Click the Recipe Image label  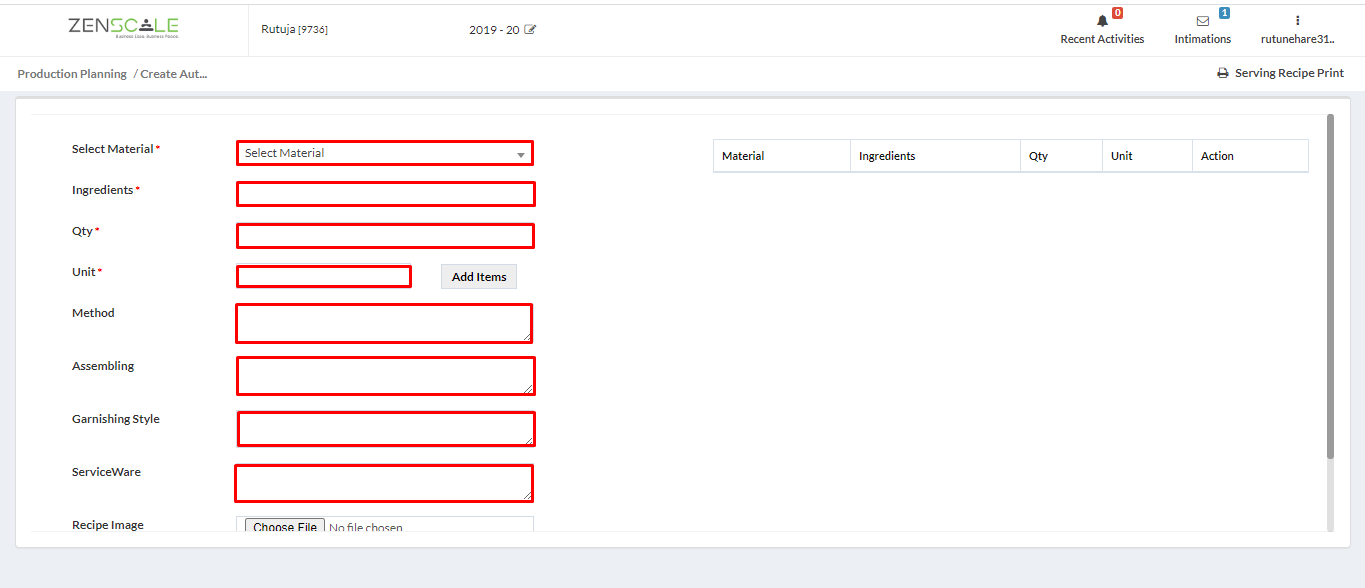tap(108, 525)
